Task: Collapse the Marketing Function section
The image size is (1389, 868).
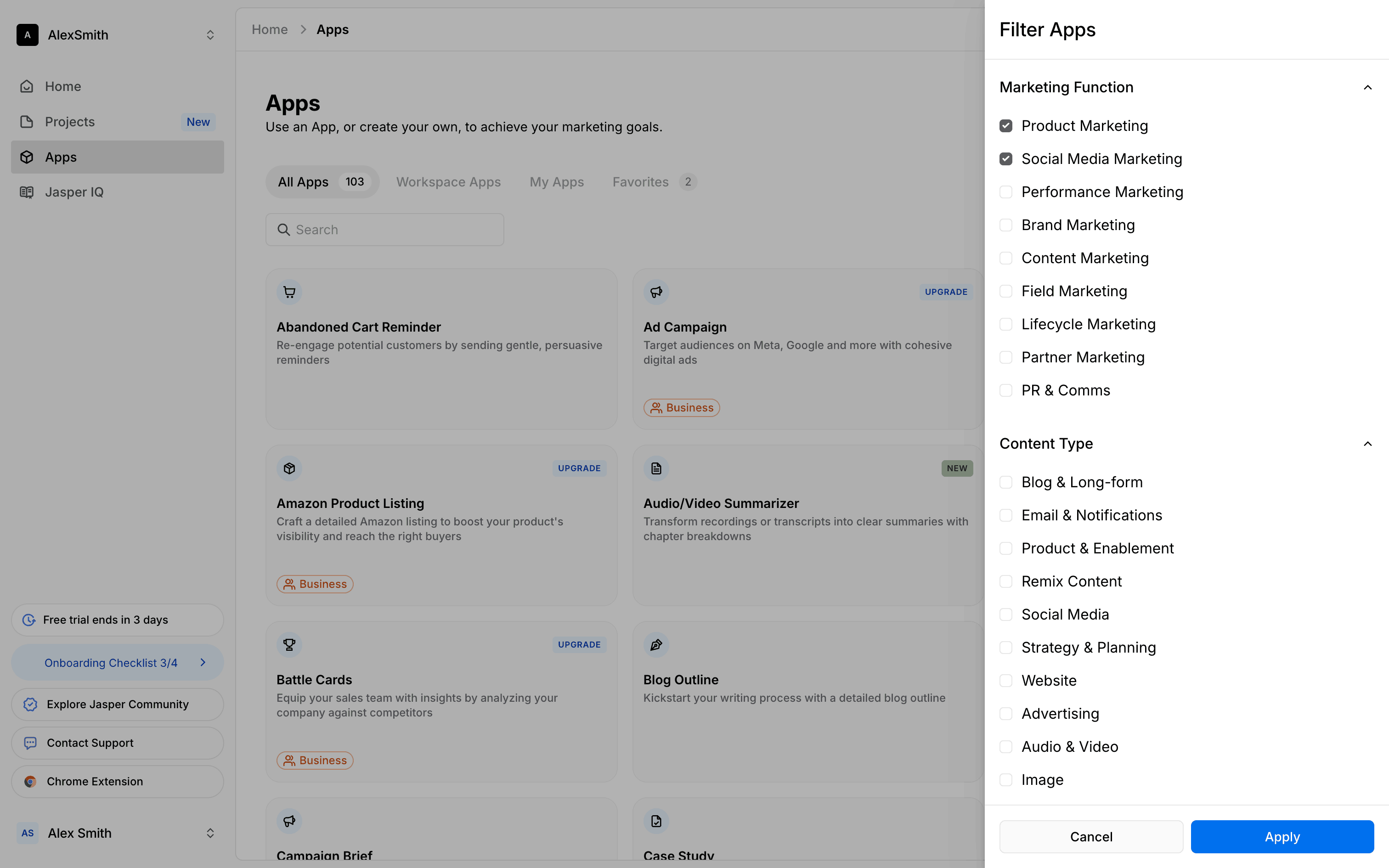Action: [x=1367, y=87]
